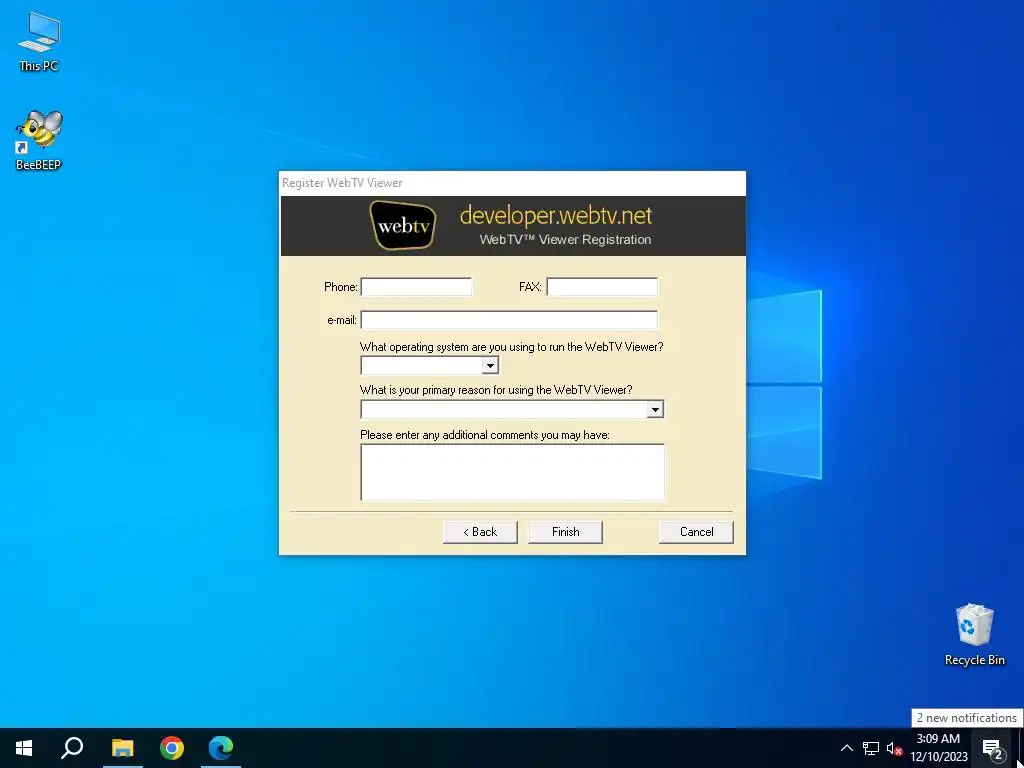Focus the Phone input field
Screen dimensions: 1024x768
click(x=416, y=287)
